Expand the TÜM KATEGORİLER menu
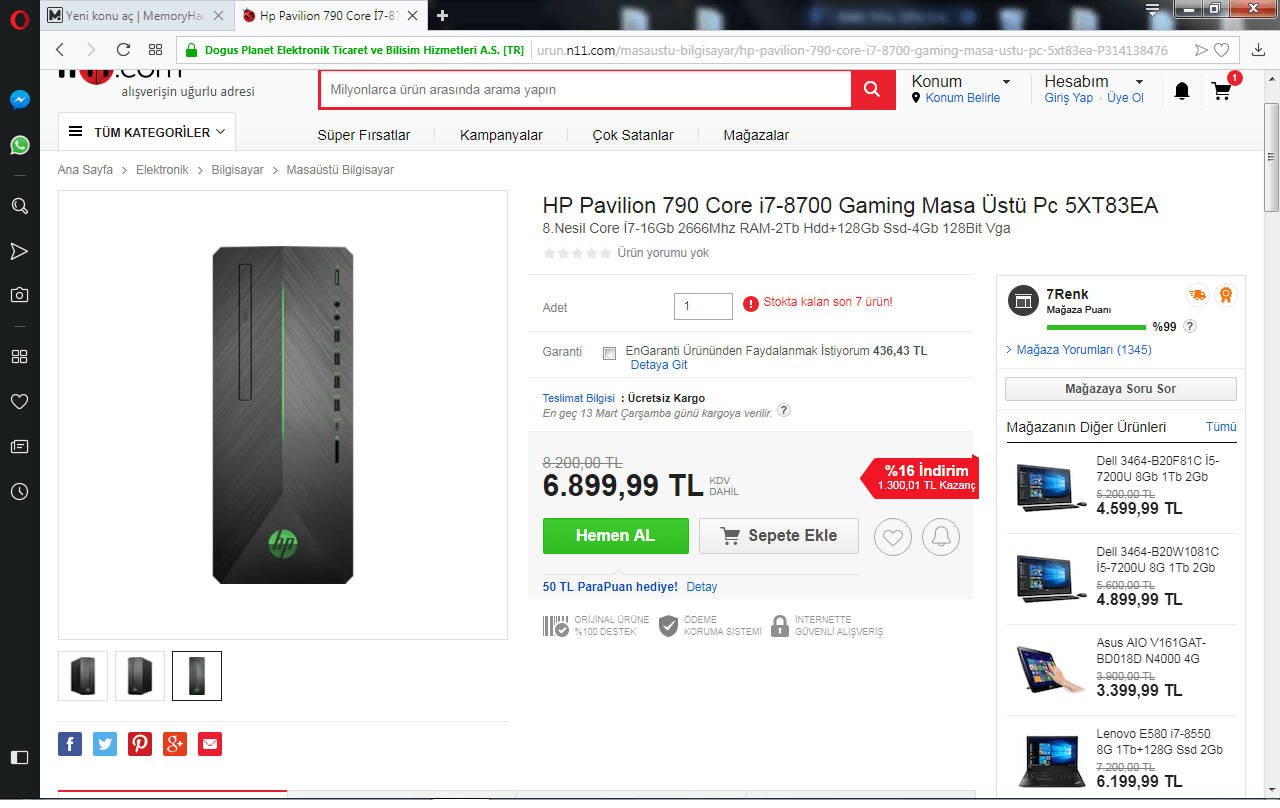Image resolution: width=1280 pixels, height=808 pixels. [x=147, y=132]
